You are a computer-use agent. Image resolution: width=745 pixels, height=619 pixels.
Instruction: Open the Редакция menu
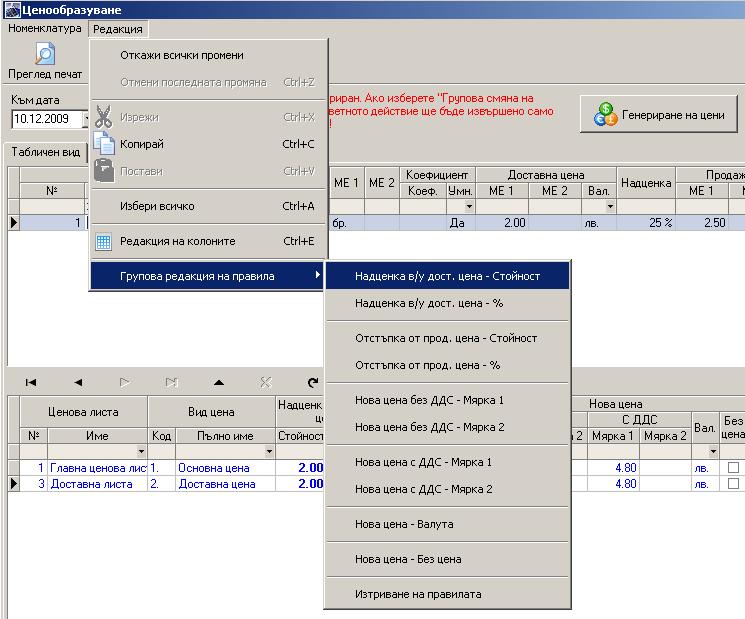coord(118,29)
